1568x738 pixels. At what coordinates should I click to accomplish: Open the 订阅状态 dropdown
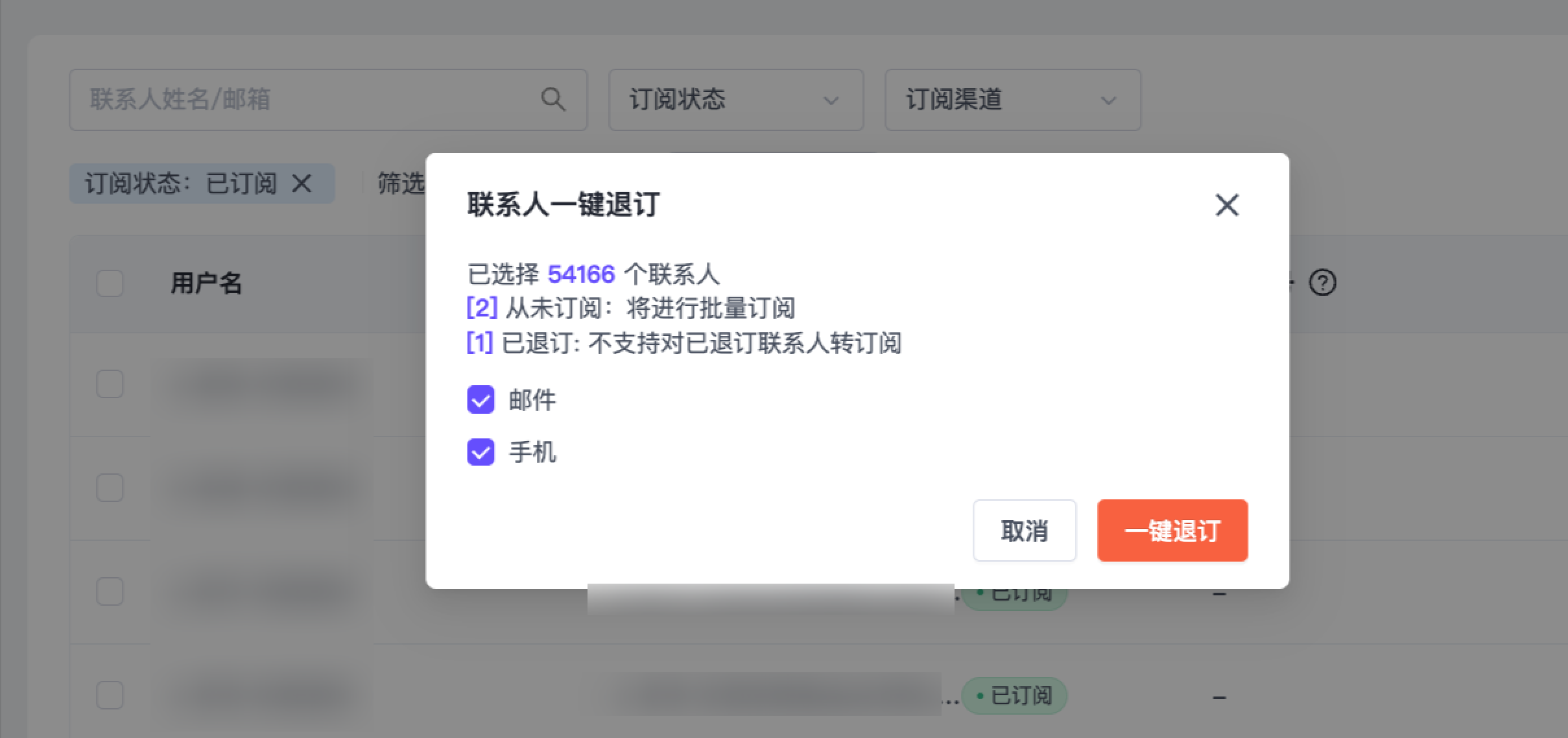coord(735,100)
